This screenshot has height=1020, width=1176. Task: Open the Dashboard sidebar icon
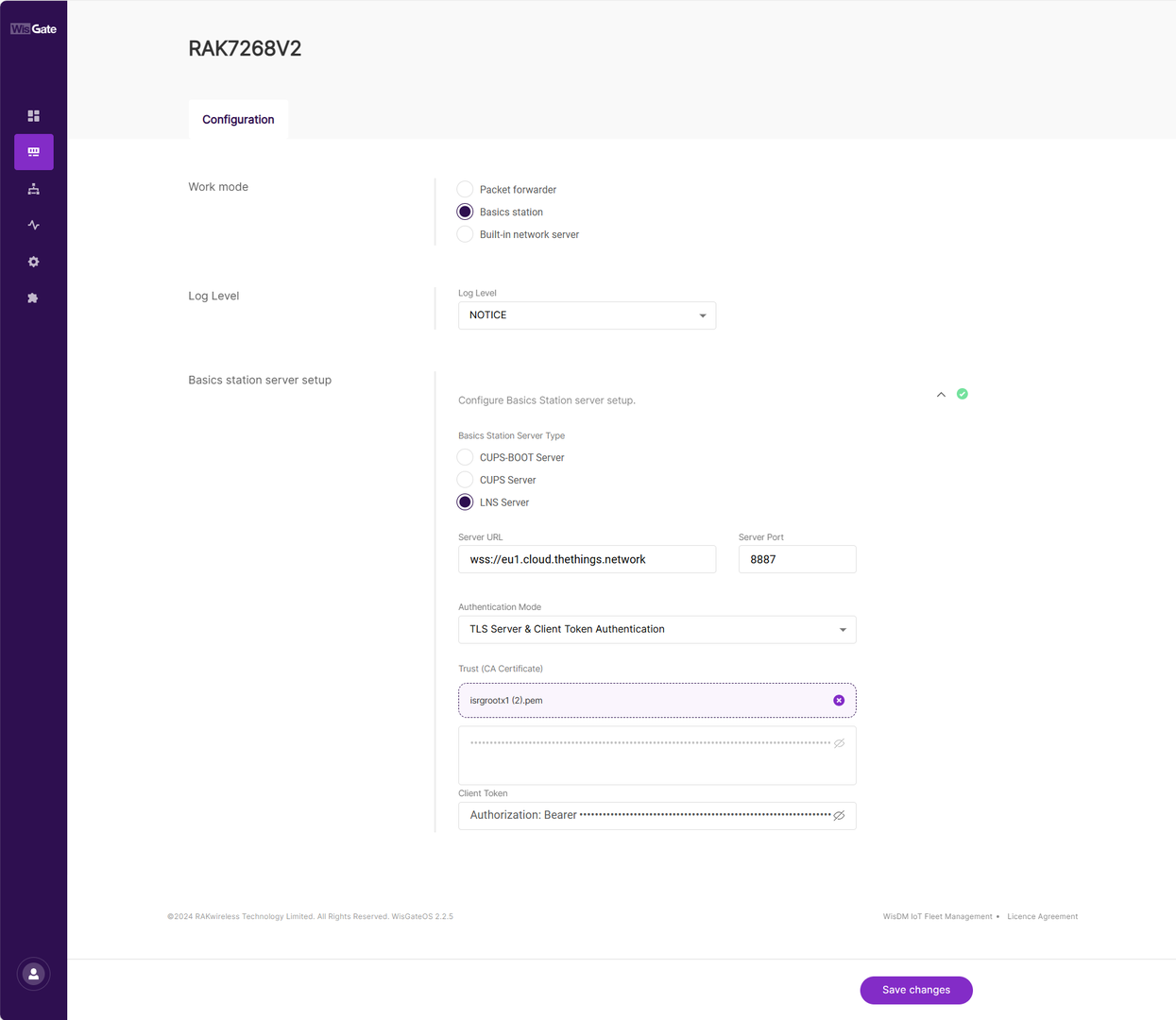click(33, 116)
